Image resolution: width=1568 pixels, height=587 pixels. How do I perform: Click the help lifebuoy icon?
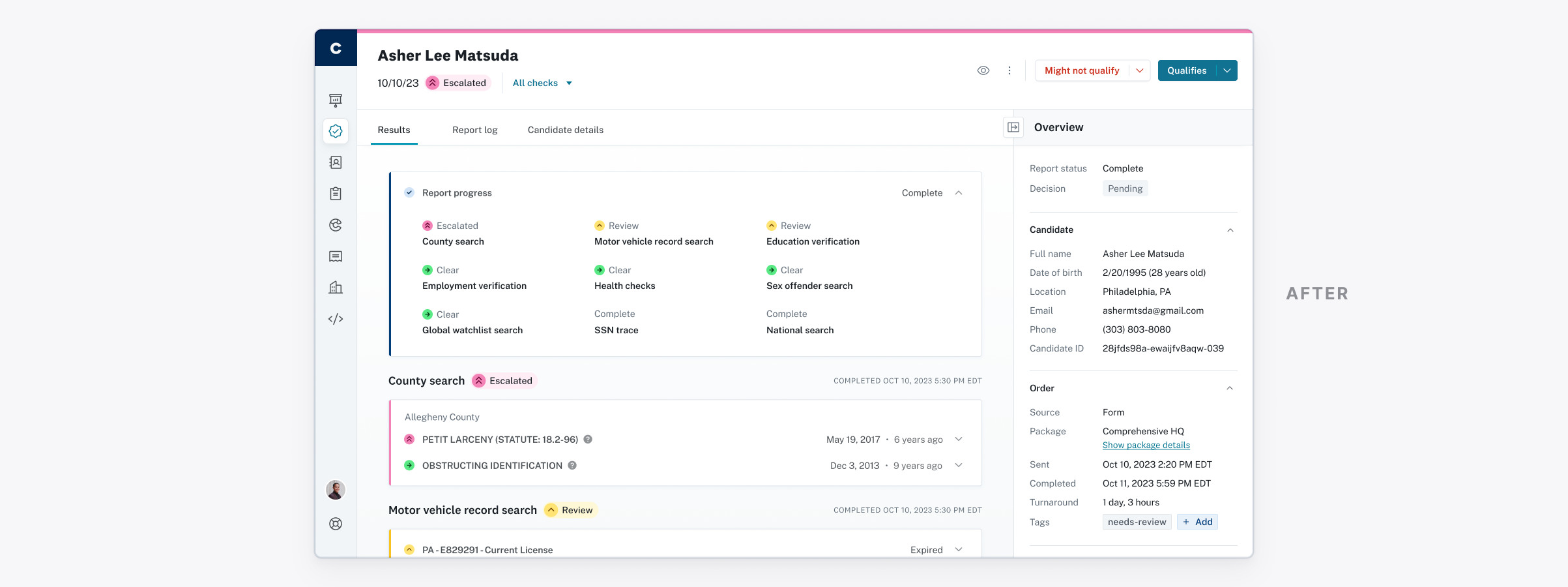336,524
